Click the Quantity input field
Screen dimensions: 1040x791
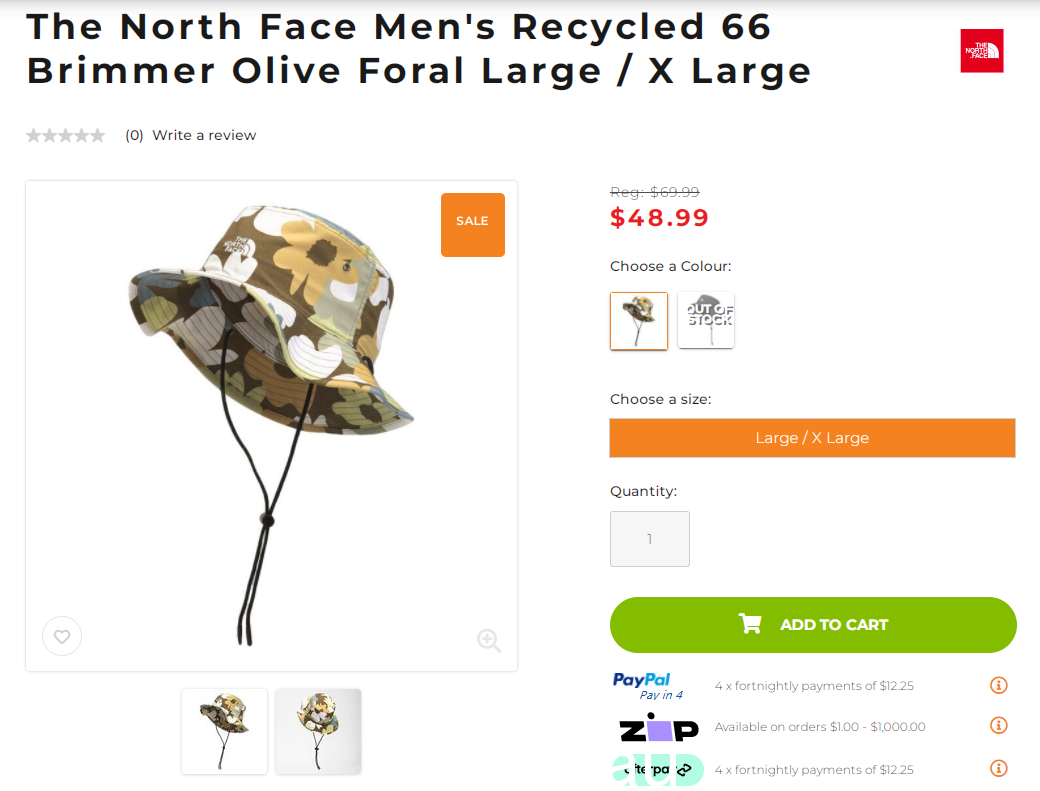(x=650, y=539)
